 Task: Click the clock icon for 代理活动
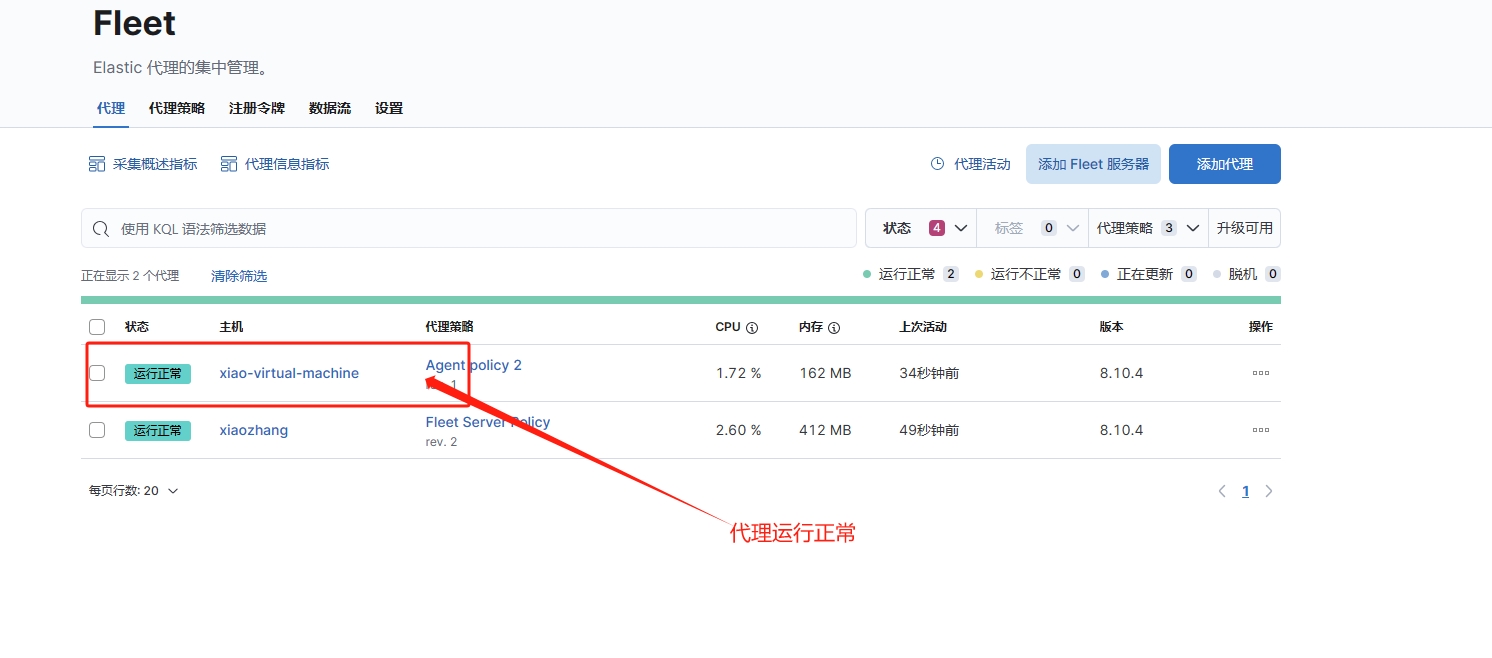click(937, 164)
